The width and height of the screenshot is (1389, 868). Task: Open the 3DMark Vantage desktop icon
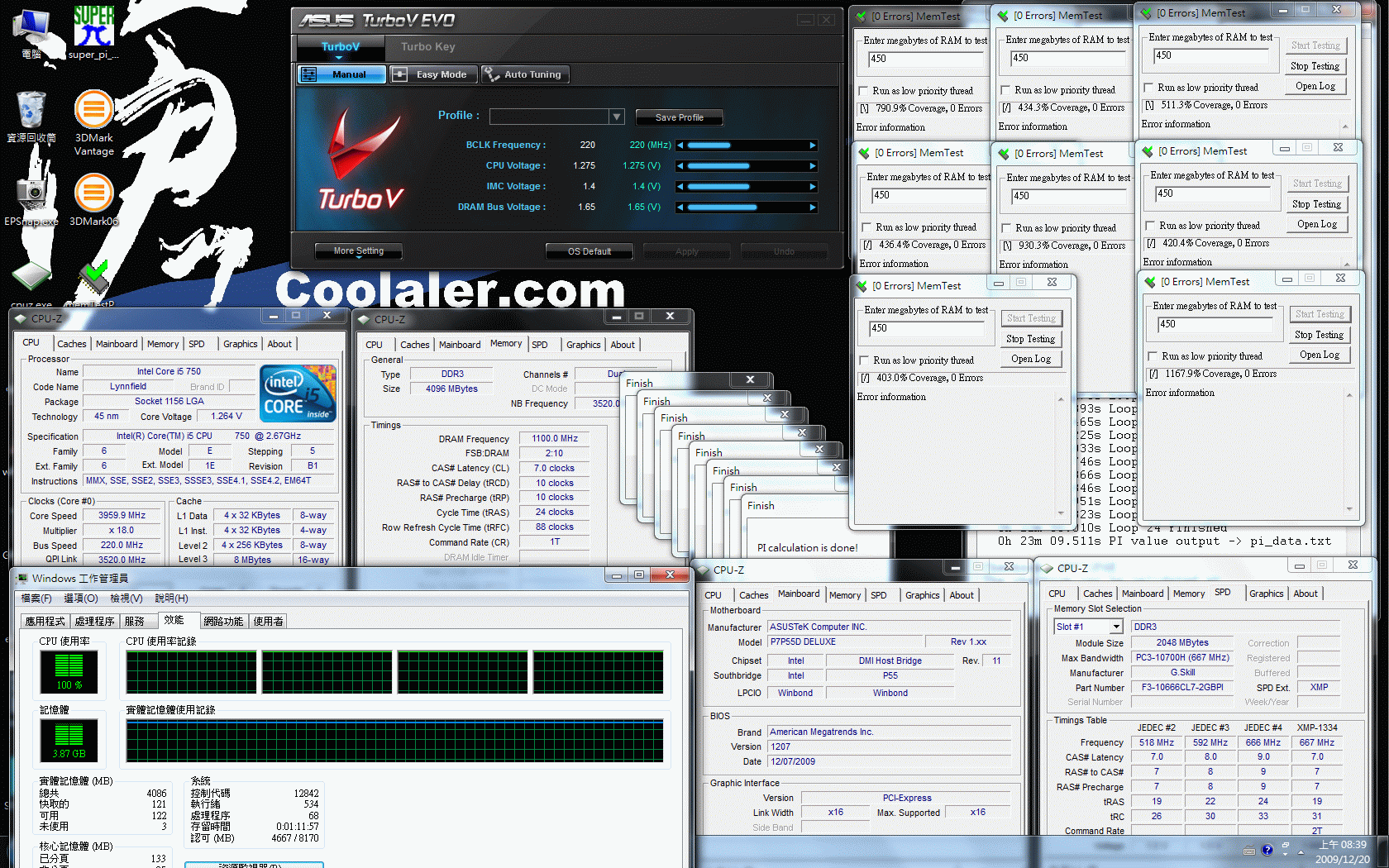pyautogui.click(x=93, y=122)
